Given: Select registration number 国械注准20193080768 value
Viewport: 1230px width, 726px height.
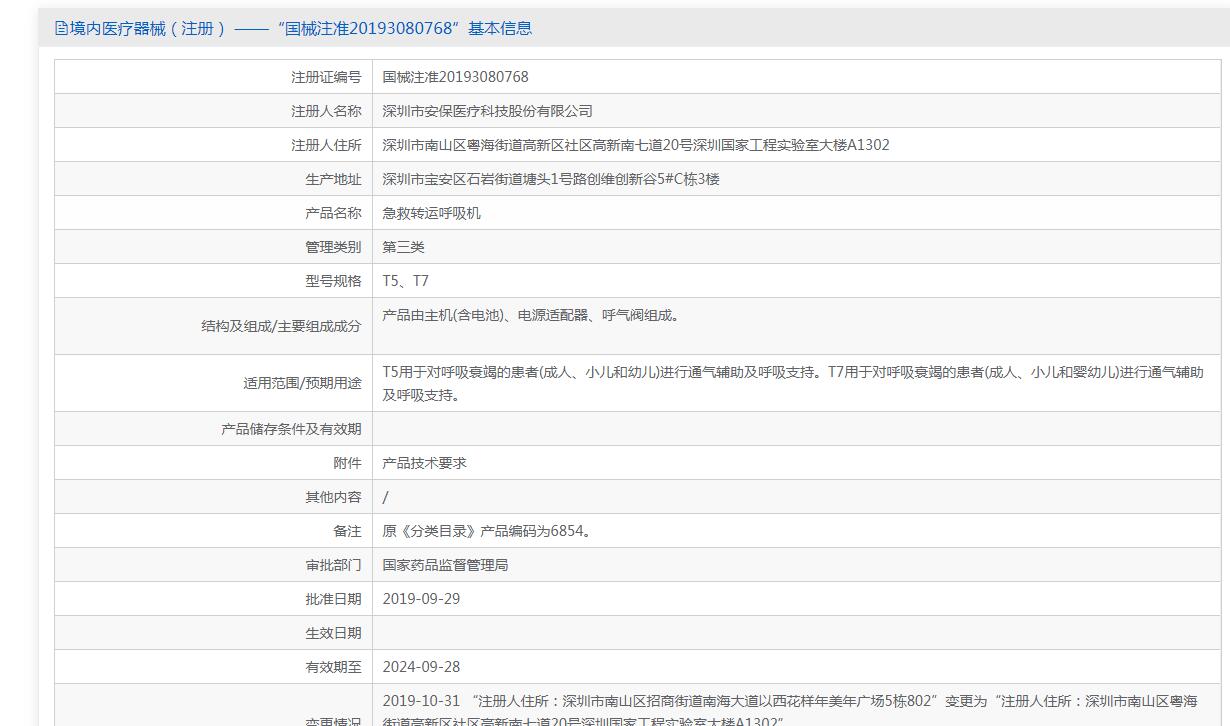Looking at the screenshot, I should (455, 77).
